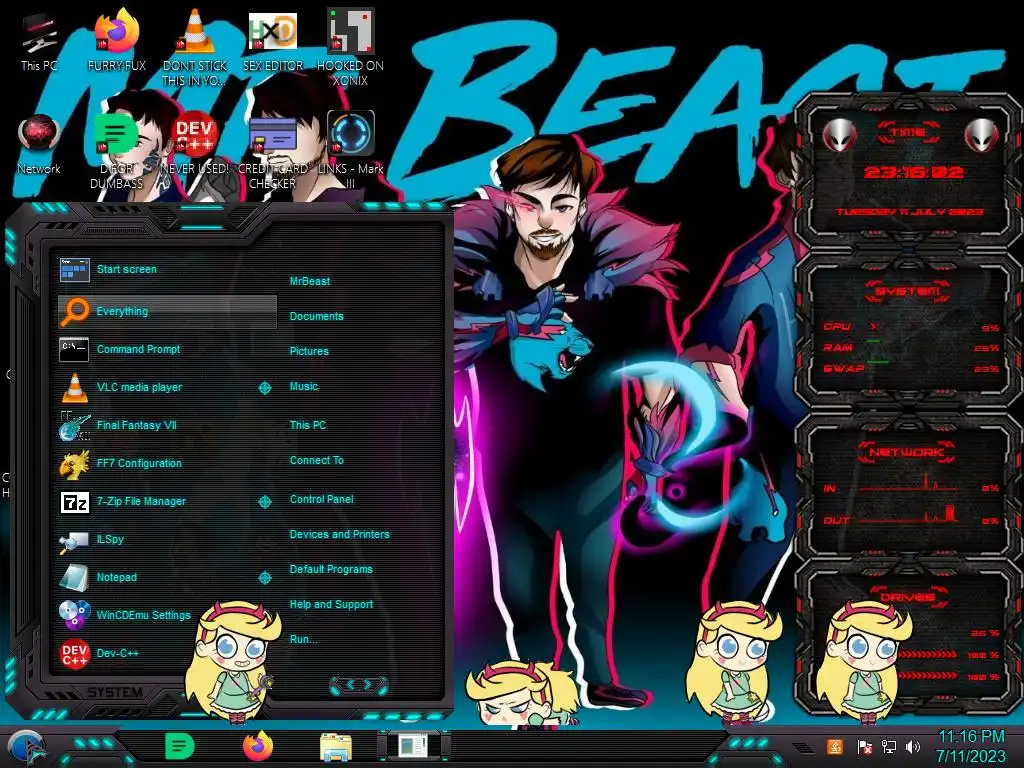
Task: Open the MrBeast user folder link
Action: (x=310, y=281)
